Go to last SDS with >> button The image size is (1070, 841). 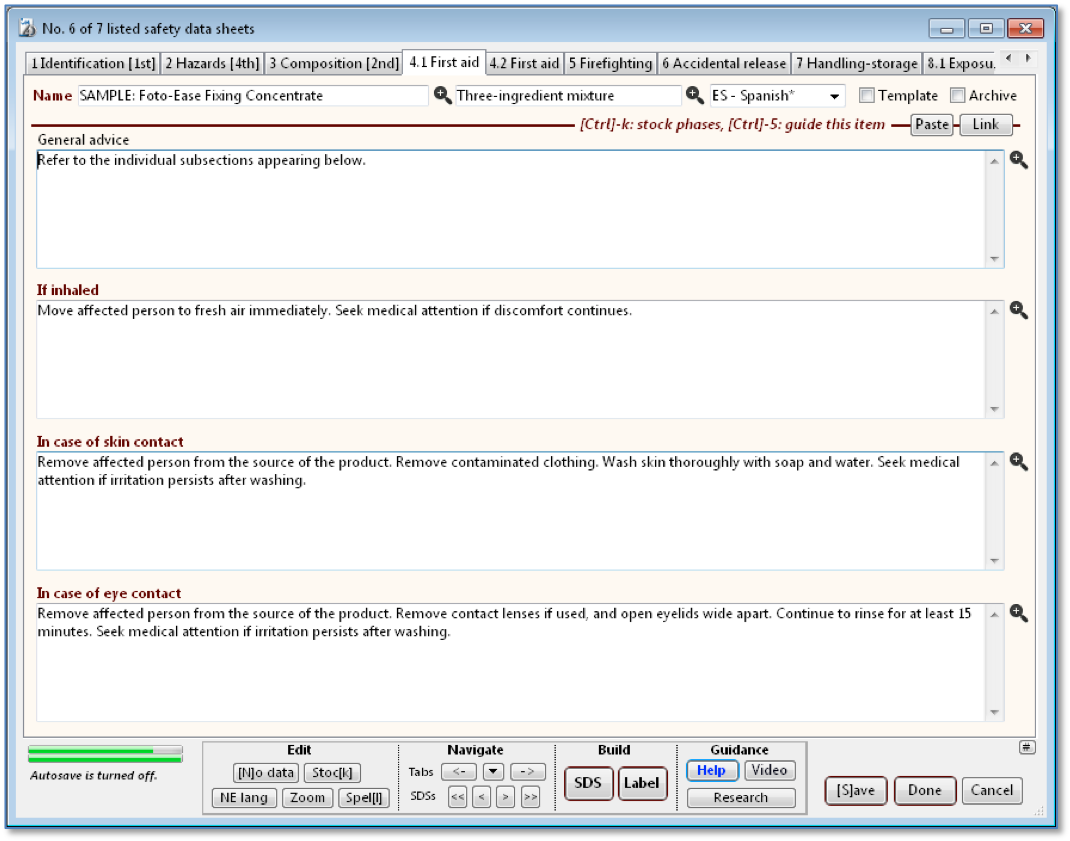coord(530,797)
